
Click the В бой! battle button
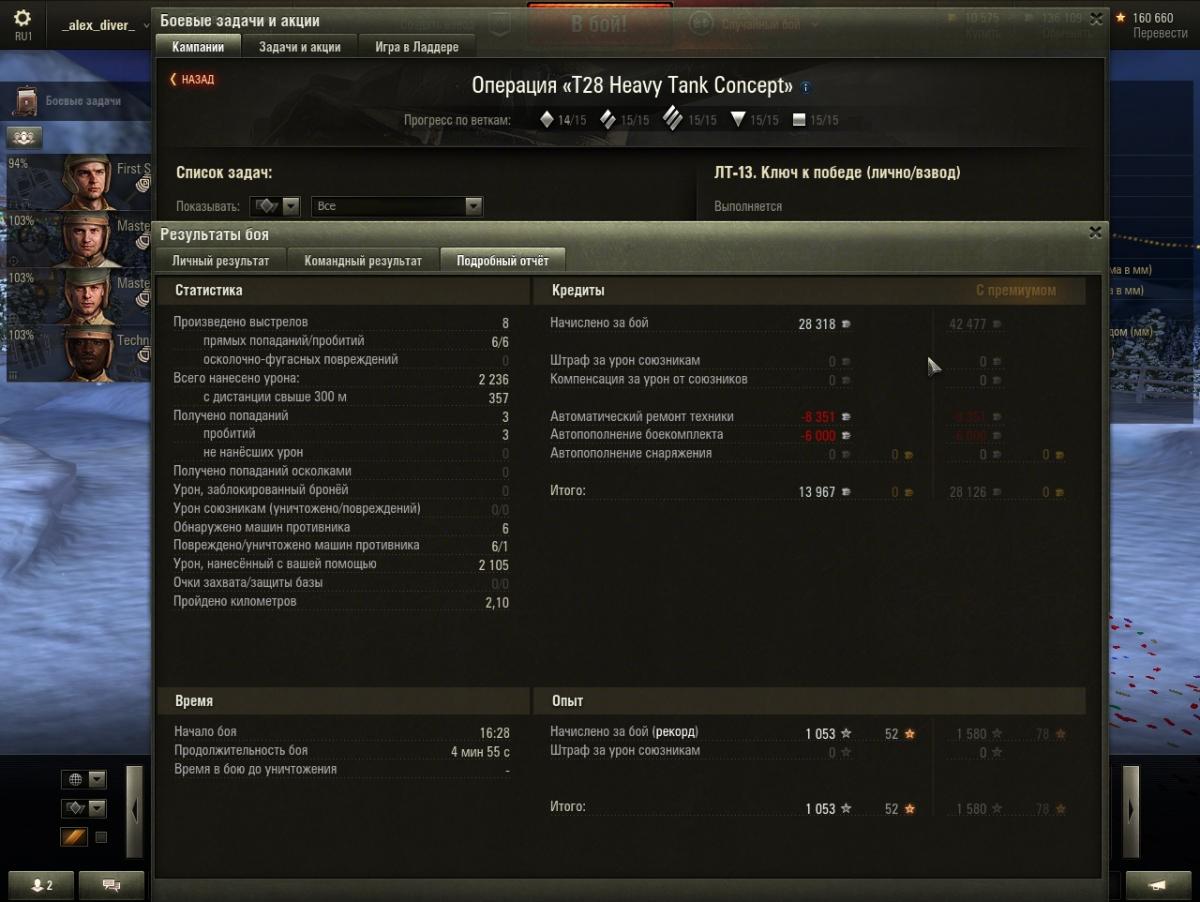pos(599,24)
